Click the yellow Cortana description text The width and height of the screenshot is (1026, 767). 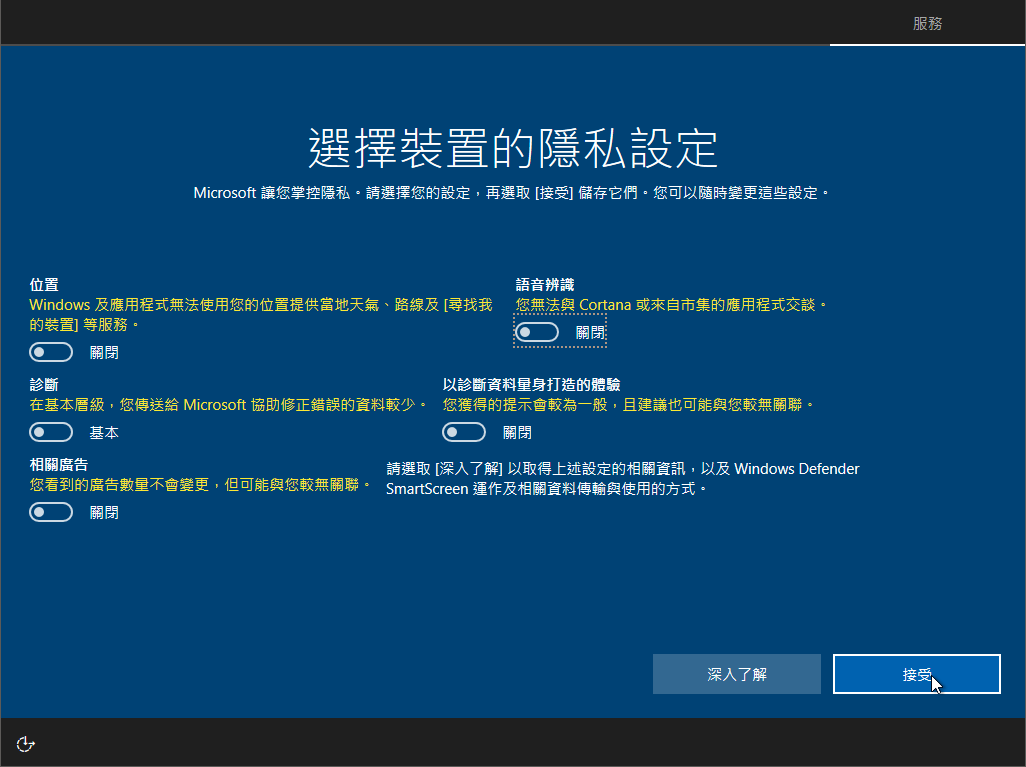pyautogui.click(x=671, y=304)
